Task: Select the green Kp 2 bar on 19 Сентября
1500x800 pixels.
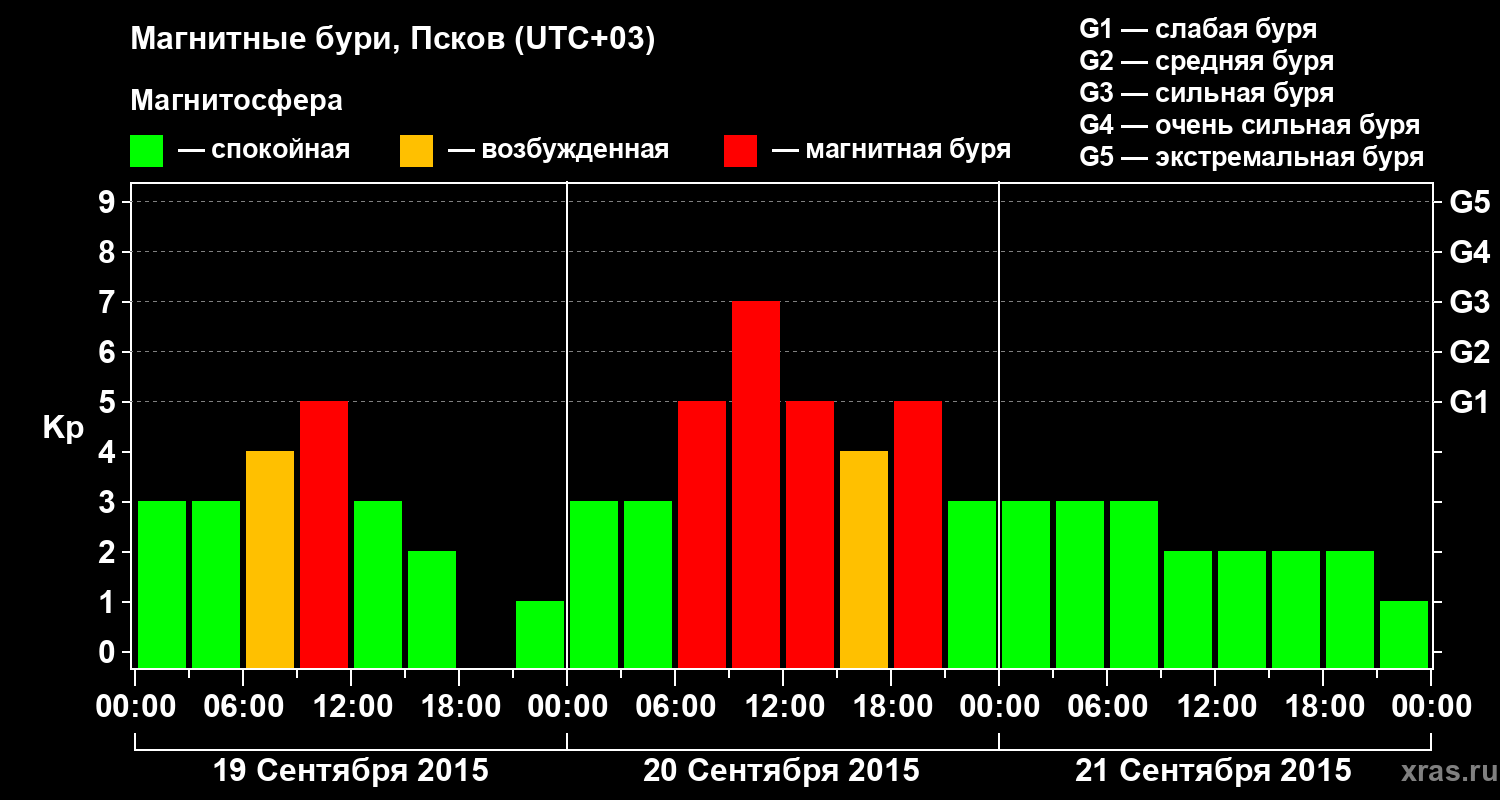Action: [x=432, y=609]
